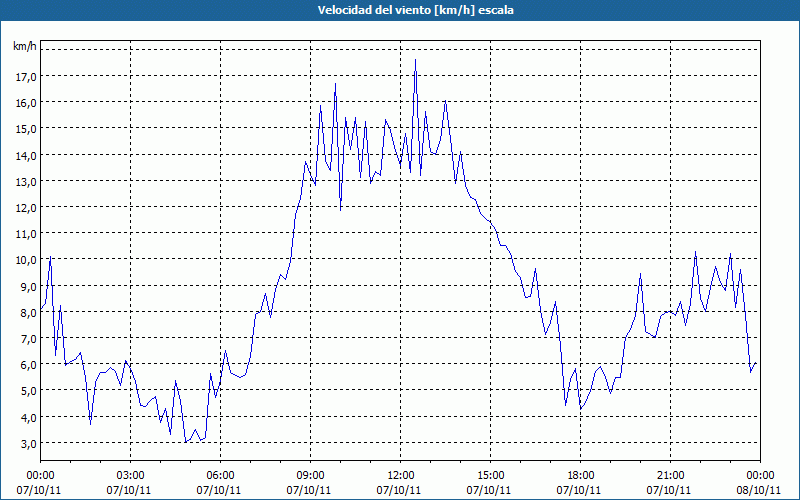Select the 17,0 y-axis value
The width and height of the screenshot is (800, 500).
(26, 77)
